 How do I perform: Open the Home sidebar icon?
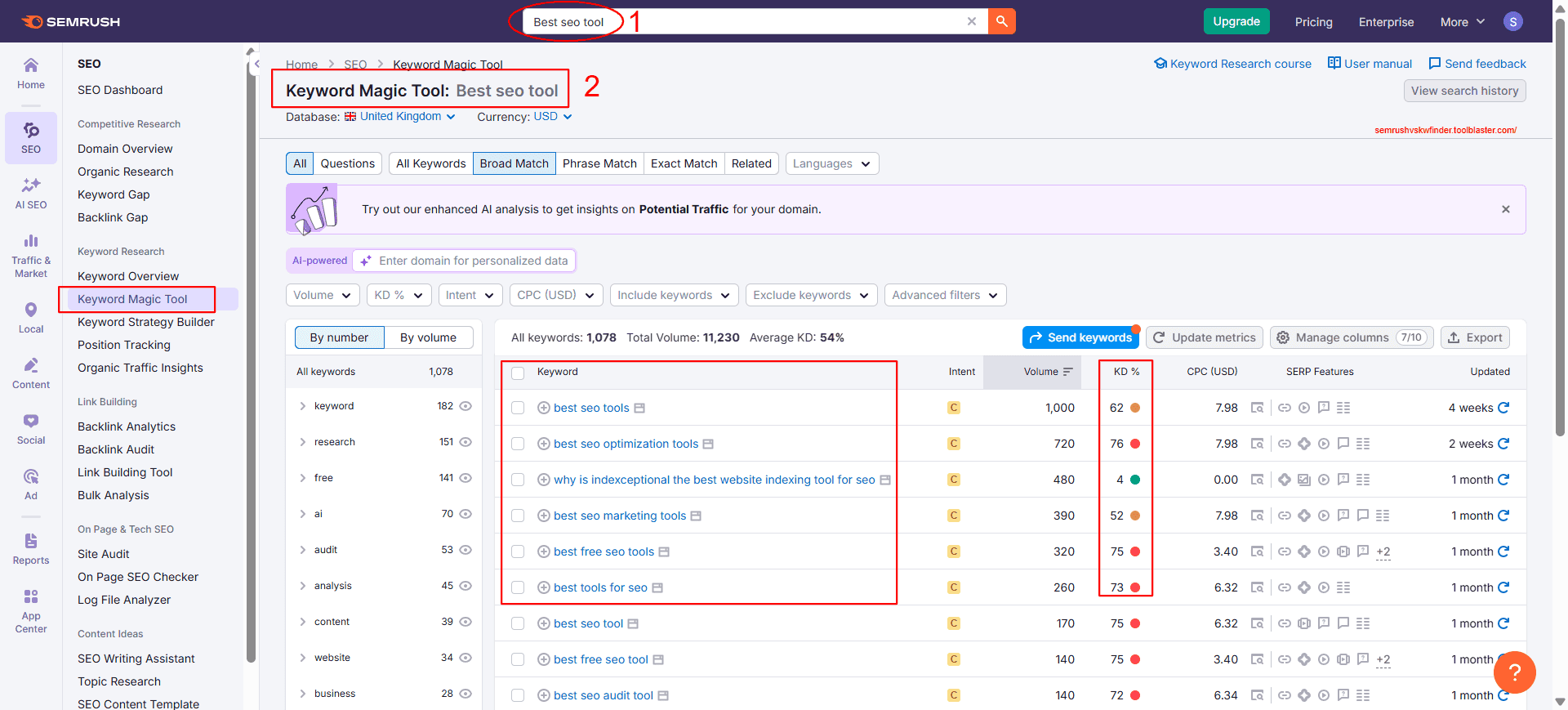pos(31,74)
